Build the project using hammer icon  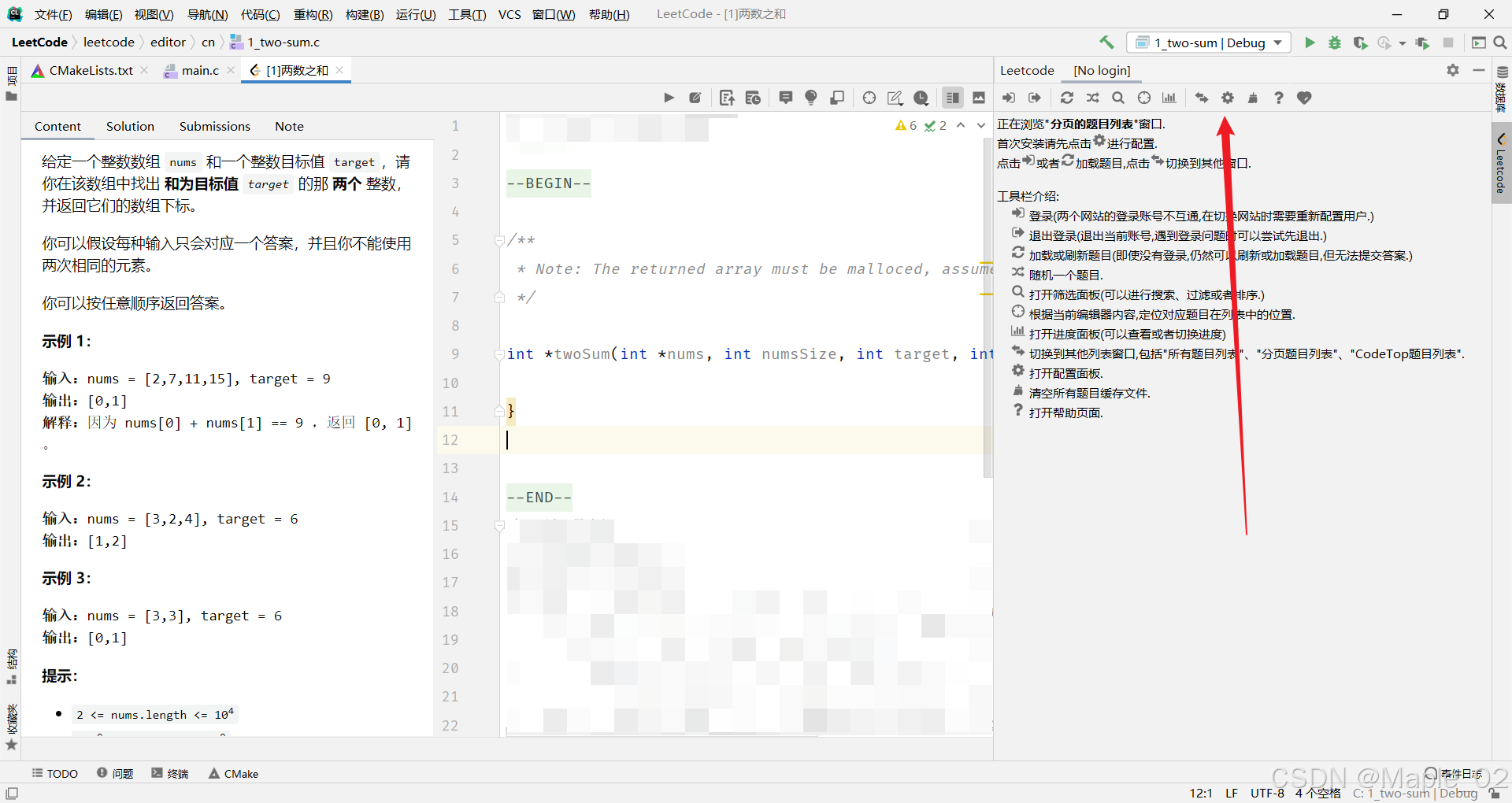tap(1107, 43)
